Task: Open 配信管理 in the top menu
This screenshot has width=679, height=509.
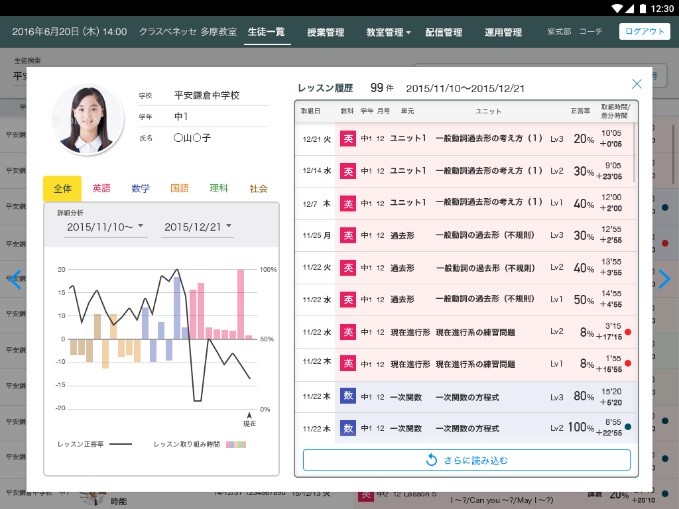Action: coord(444,32)
